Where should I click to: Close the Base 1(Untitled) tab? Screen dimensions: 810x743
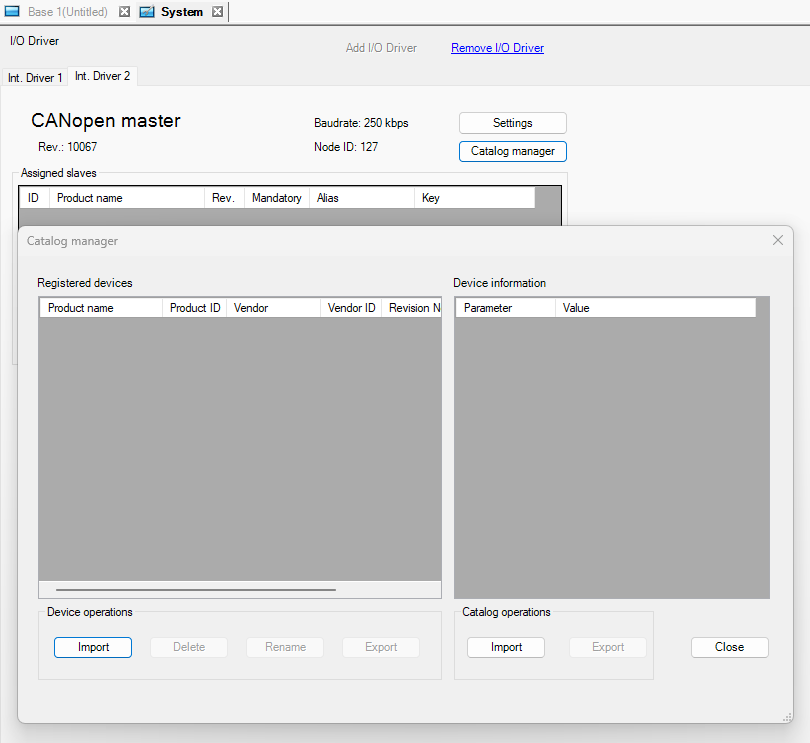point(124,11)
